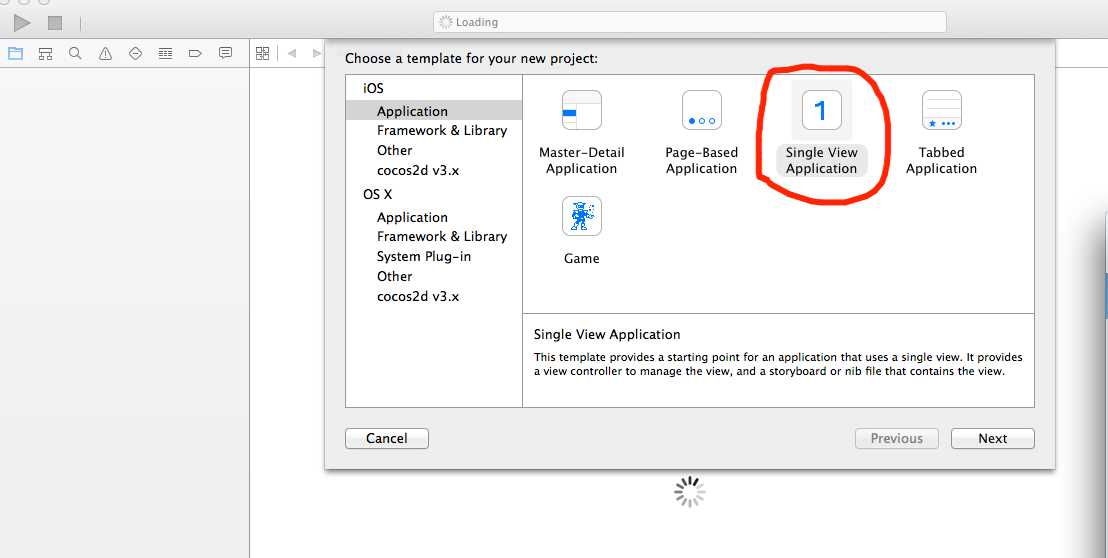This screenshot has height=558, width=1108.
Task: Open the Debug navigator icon
Action: 165,53
